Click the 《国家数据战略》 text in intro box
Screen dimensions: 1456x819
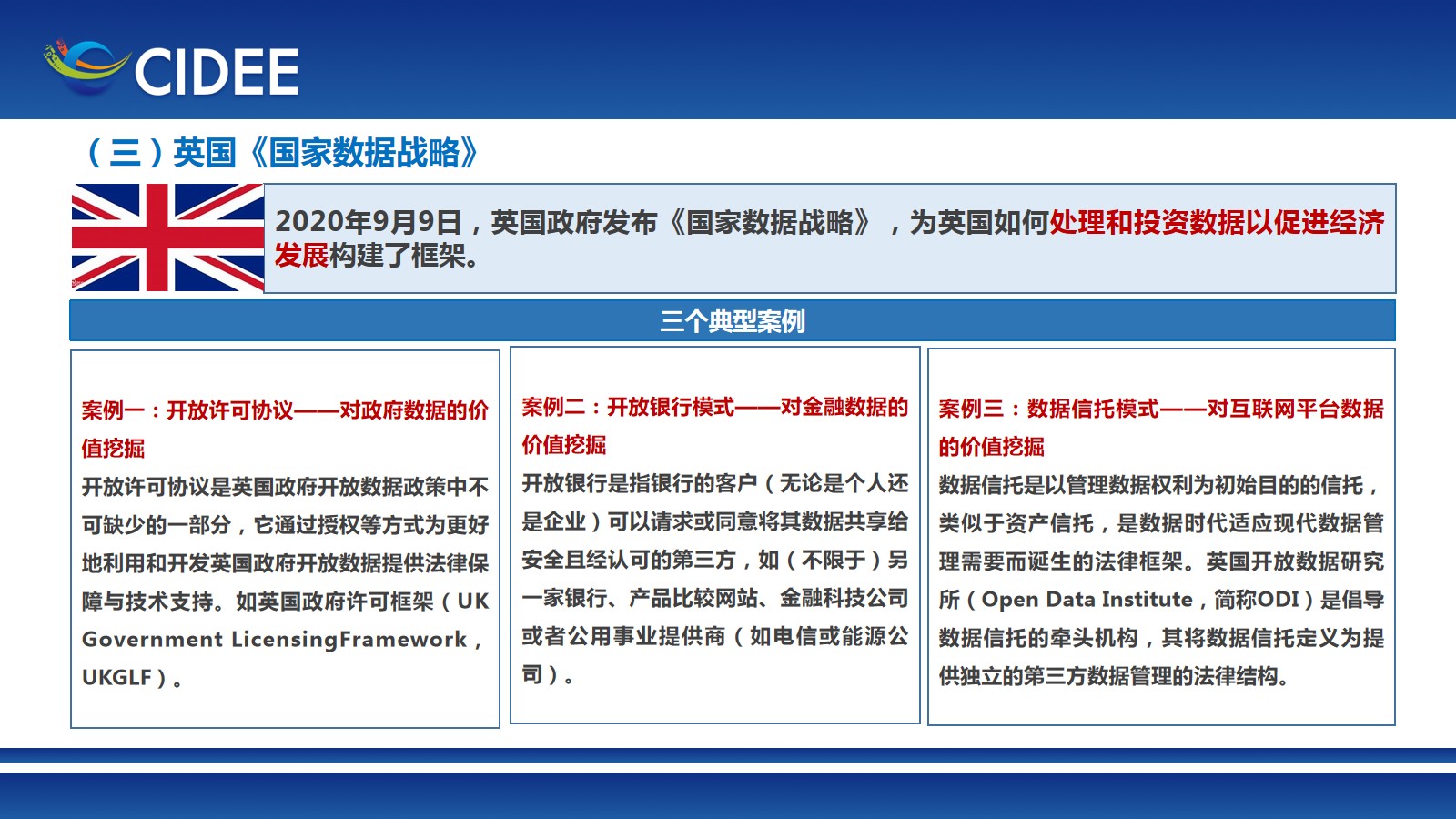click(773, 222)
